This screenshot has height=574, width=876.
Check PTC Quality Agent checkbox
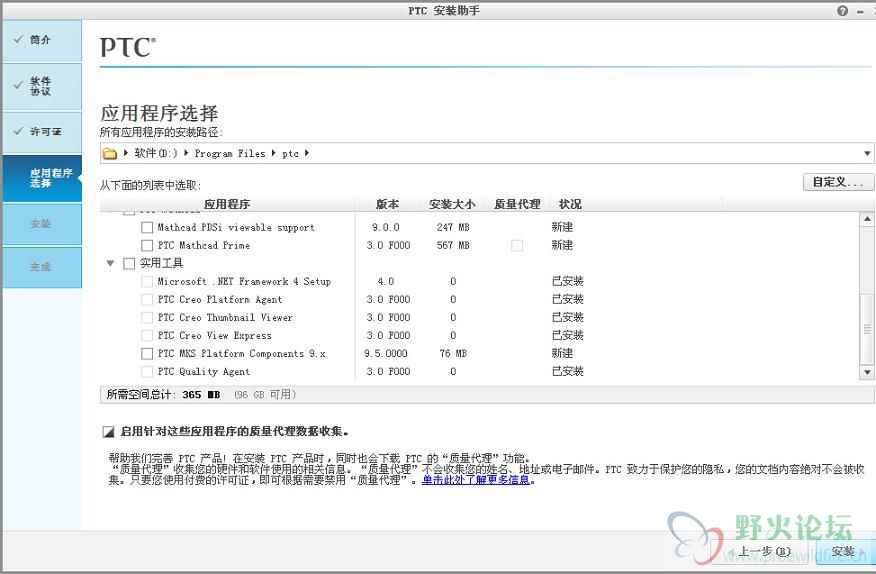pos(147,371)
